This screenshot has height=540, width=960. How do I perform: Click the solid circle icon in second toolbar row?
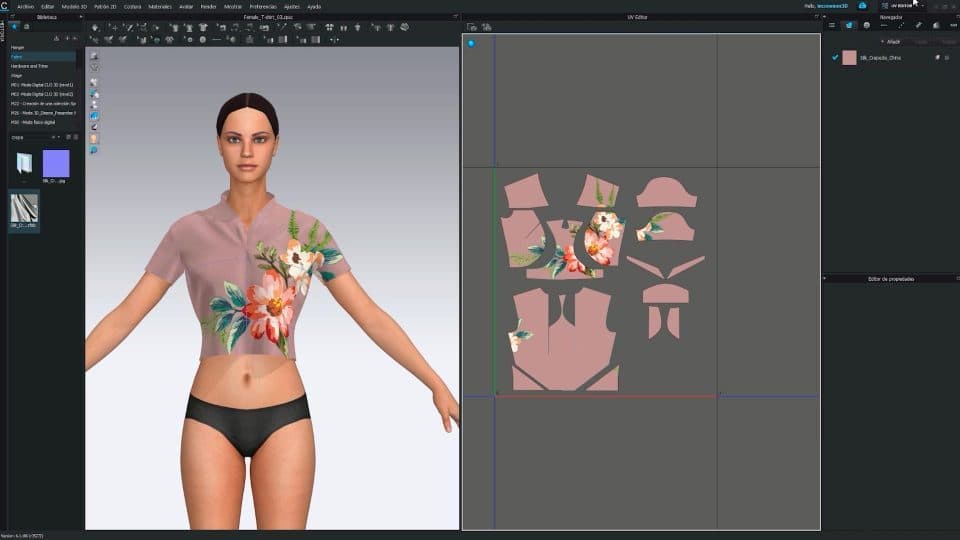pos(203,40)
